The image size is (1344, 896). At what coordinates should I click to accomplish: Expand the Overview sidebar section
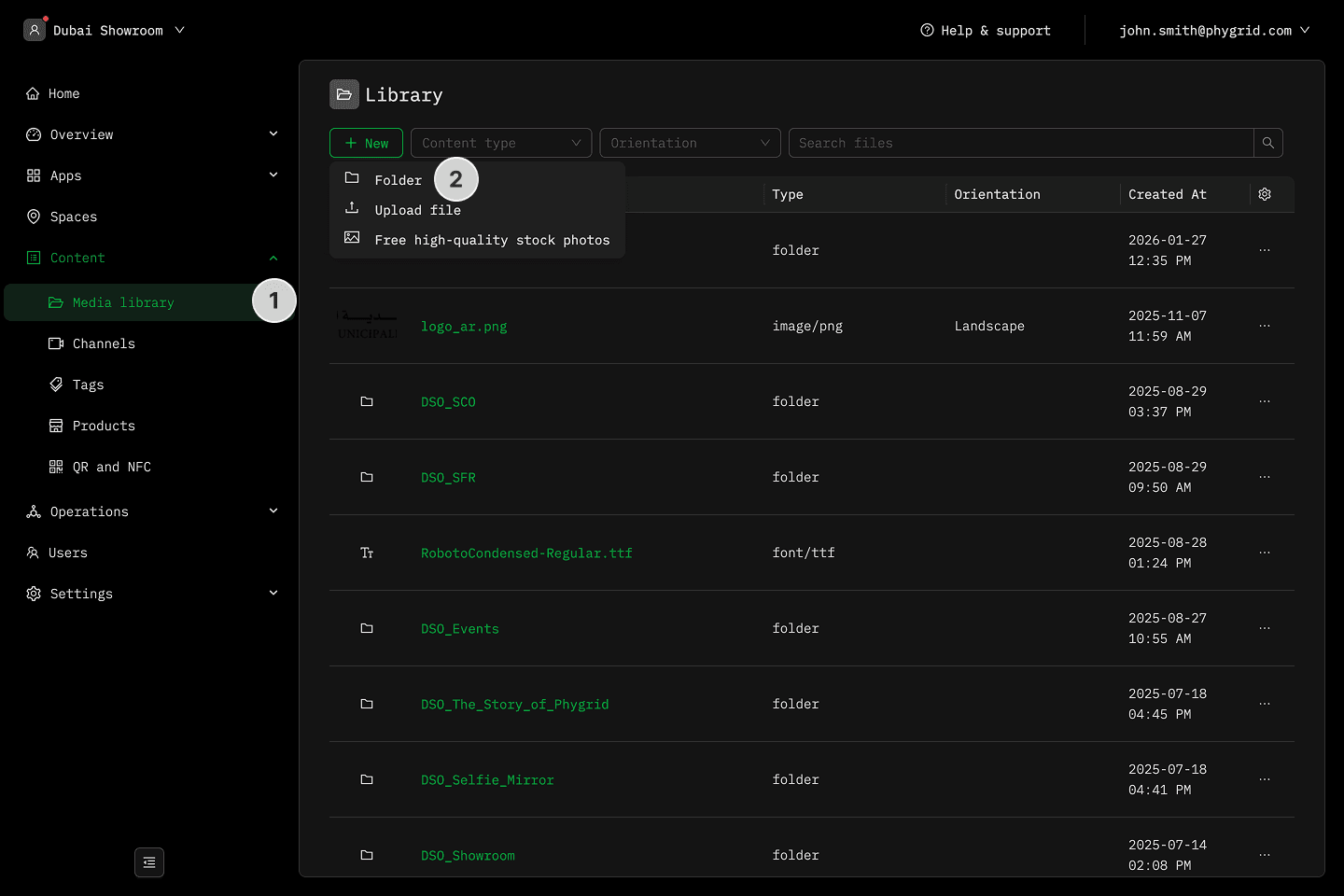pyautogui.click(x=273, y=134)
